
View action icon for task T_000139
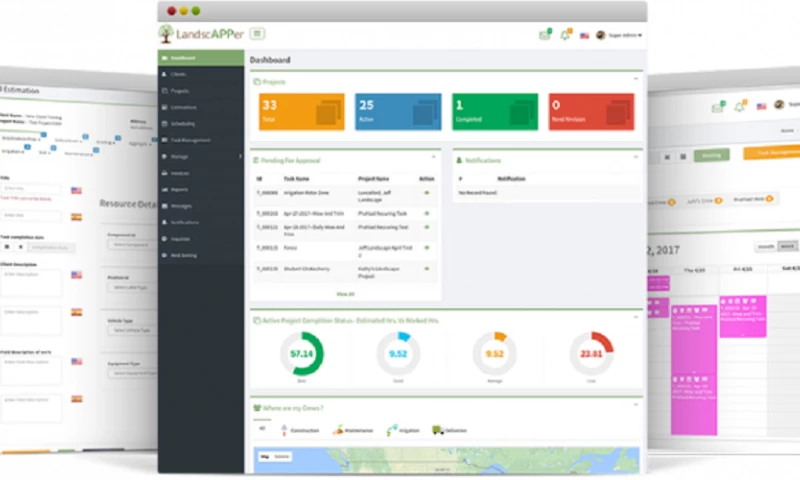coord(427,269)
